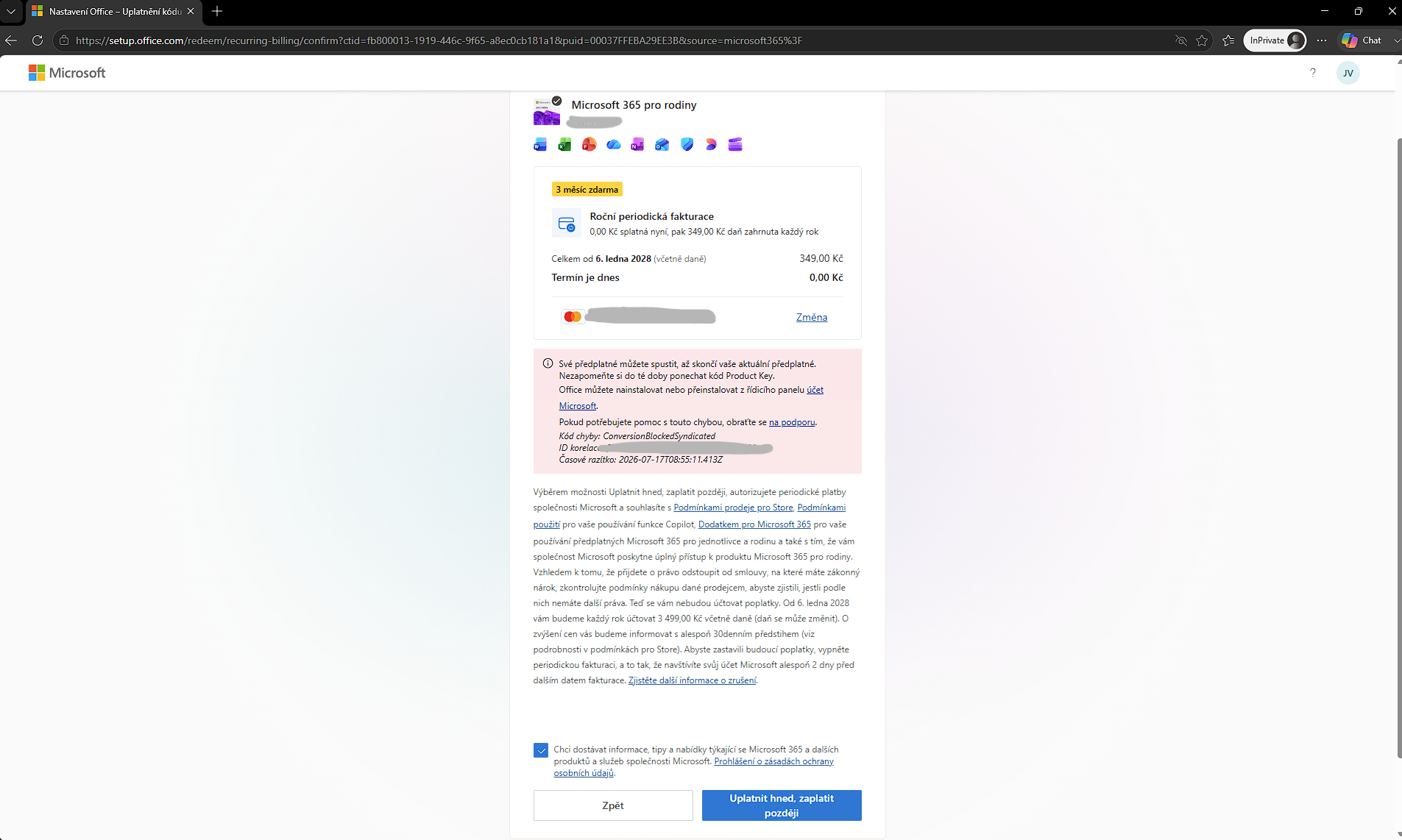This screenshot has height=840, width=1402.
Task: Click the Microsoft logo in header
Action: pyautogui.click(x=67, y=73)
